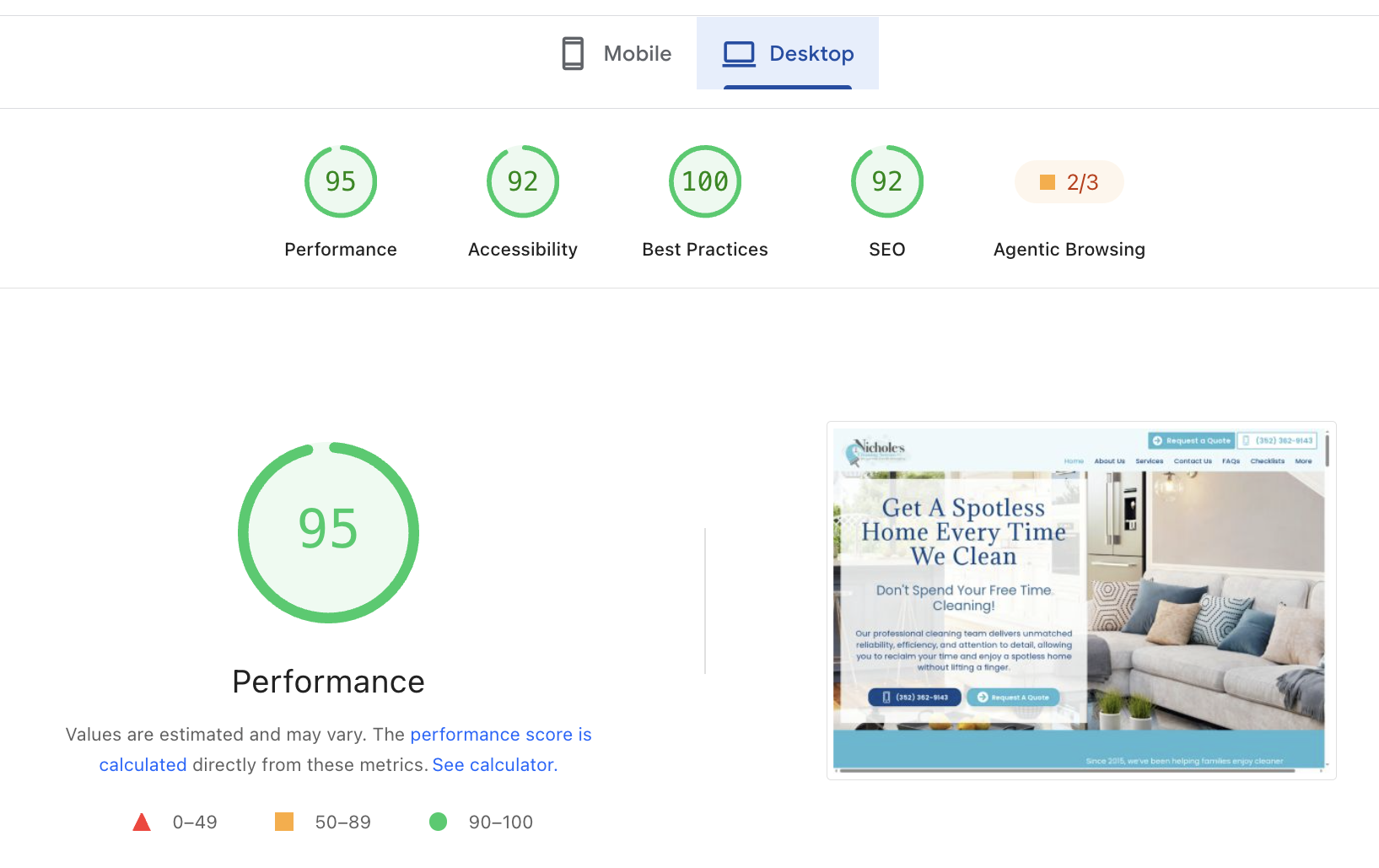This screenshot has height=868, width=1379.
Task: Click the mobile phone icon
Action: [x=573, y=53]
